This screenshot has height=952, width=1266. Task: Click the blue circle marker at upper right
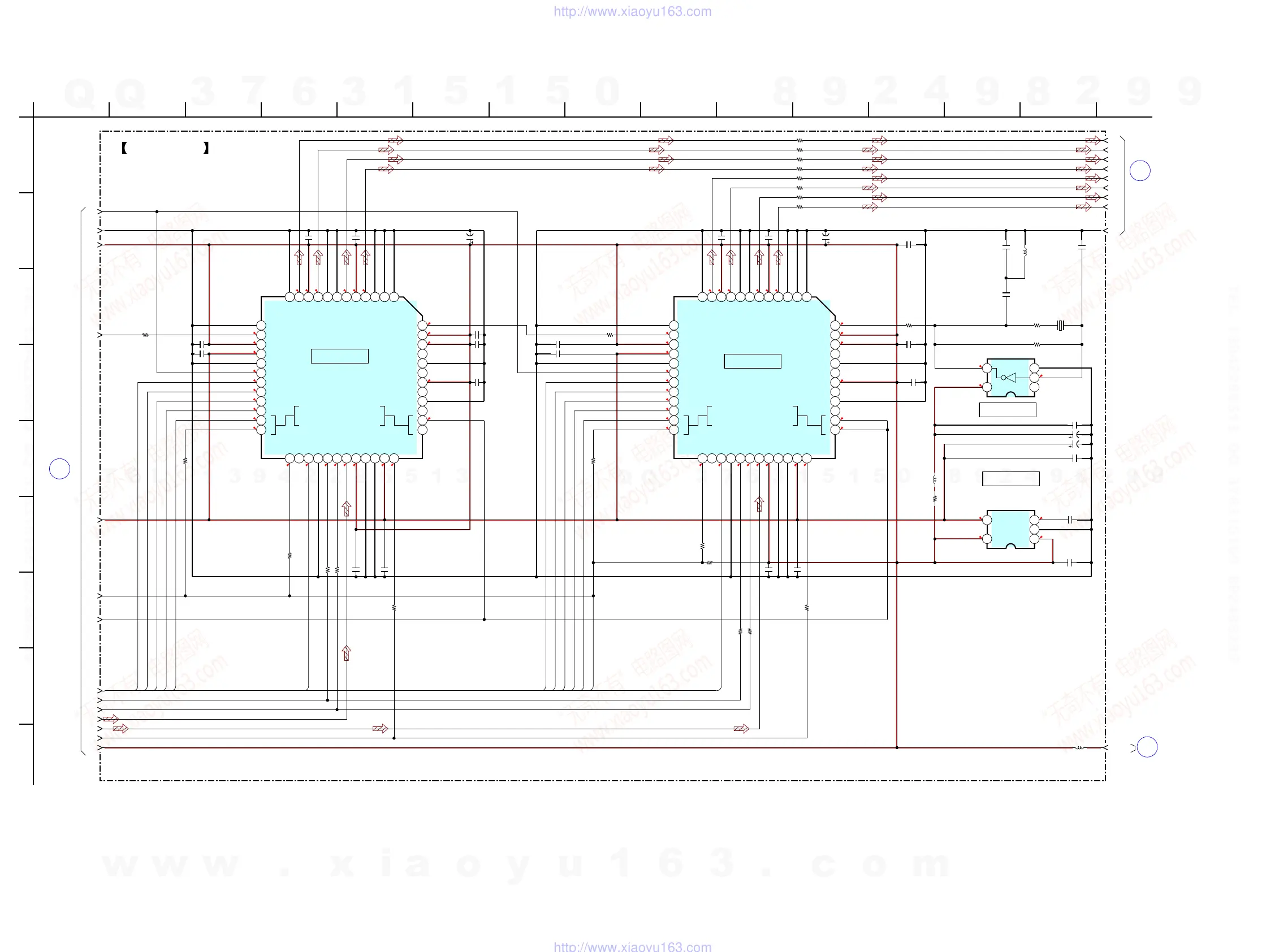click(1139, 171)
